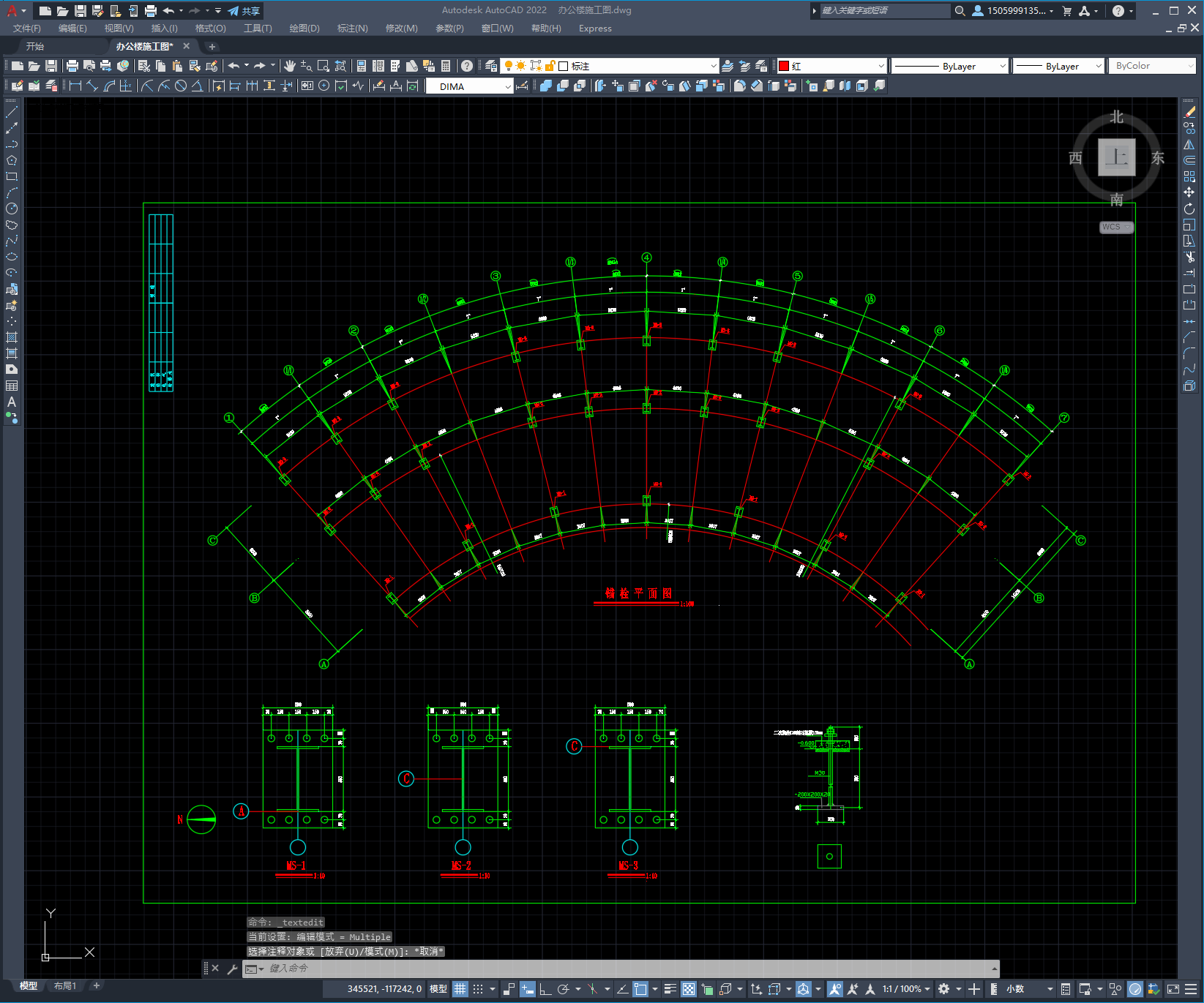Select the Line draw tool
The width and height of the screenshot is (1204, 1003).
(12, 112)
